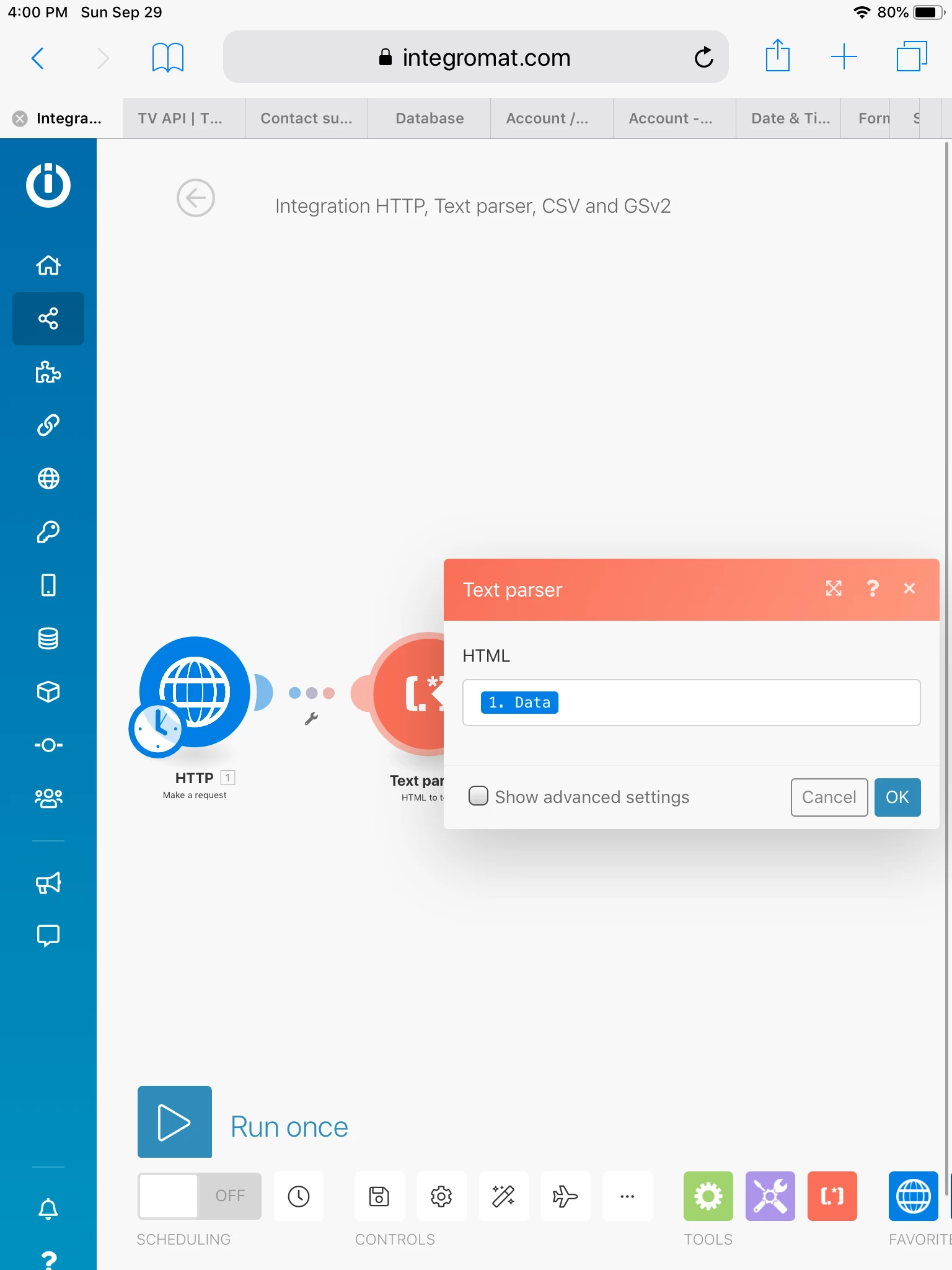This screenshot has width=952, height=1270.
Task: Open the chat bubble icon in sidebar
Action: (48, 936)
